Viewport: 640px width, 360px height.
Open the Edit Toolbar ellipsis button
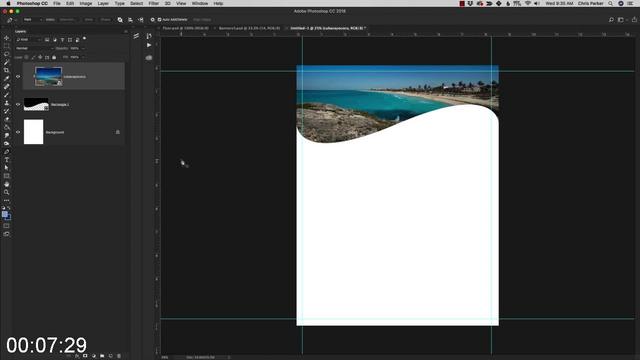pos(7,200)
